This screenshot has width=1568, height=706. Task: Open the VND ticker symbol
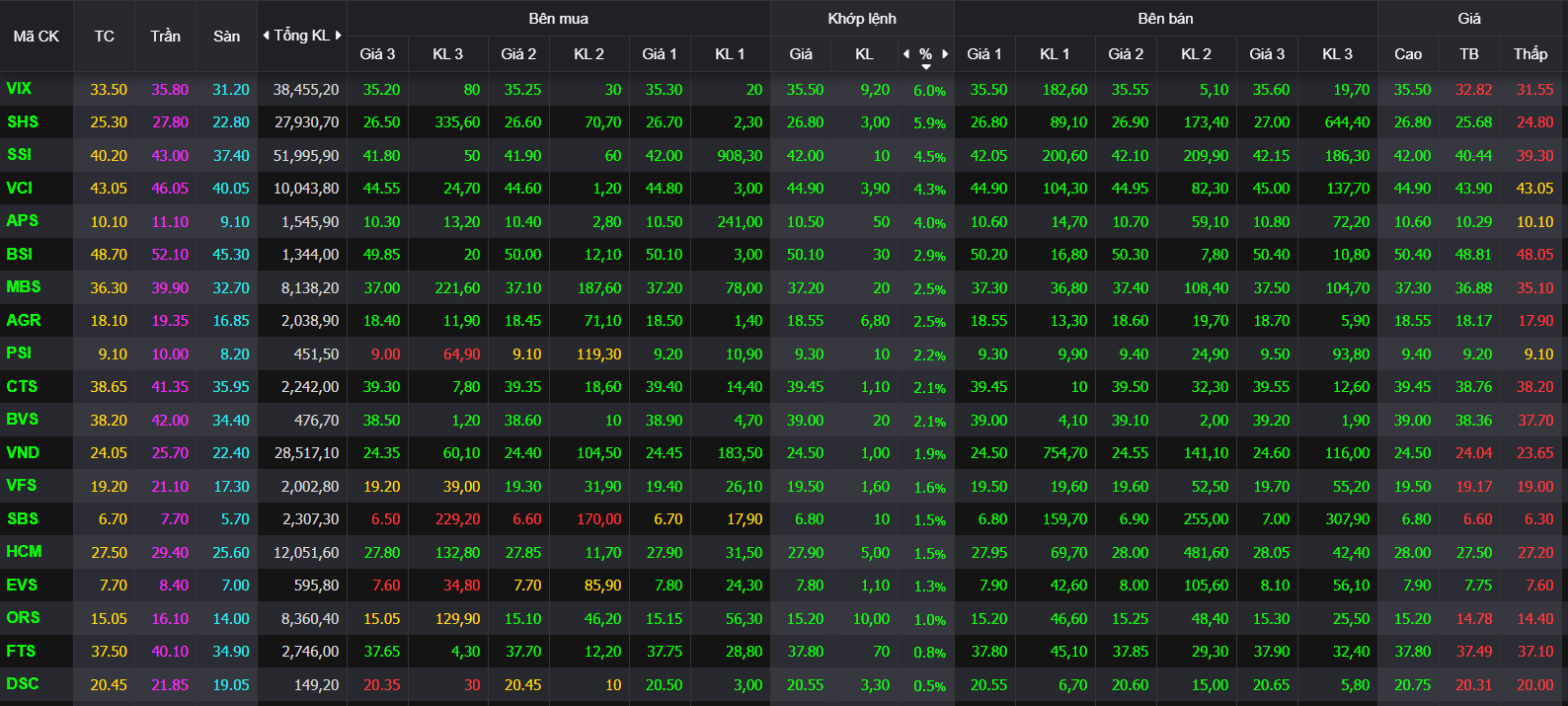click(23, 452)
